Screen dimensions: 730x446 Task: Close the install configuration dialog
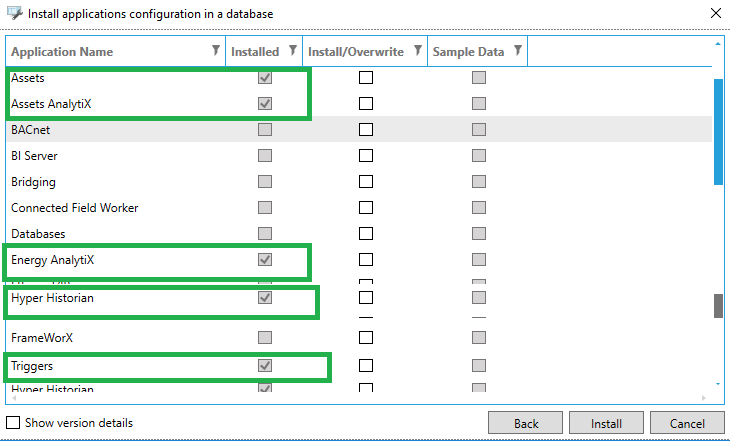(x=714, y=14)
